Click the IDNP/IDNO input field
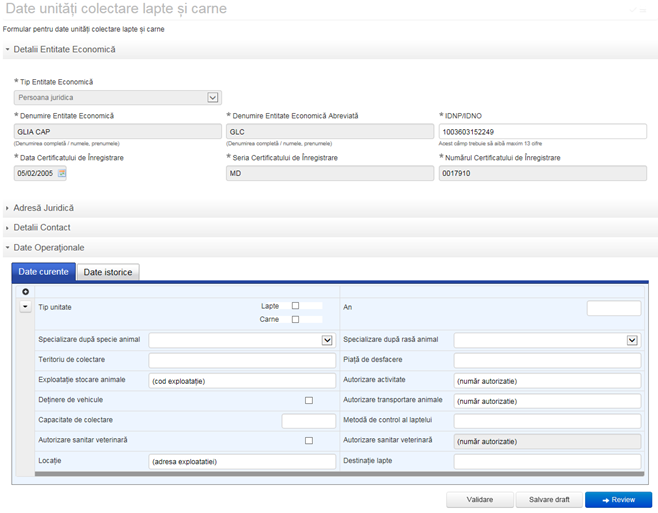Screen dimensions: 658x513 (542, 132)
